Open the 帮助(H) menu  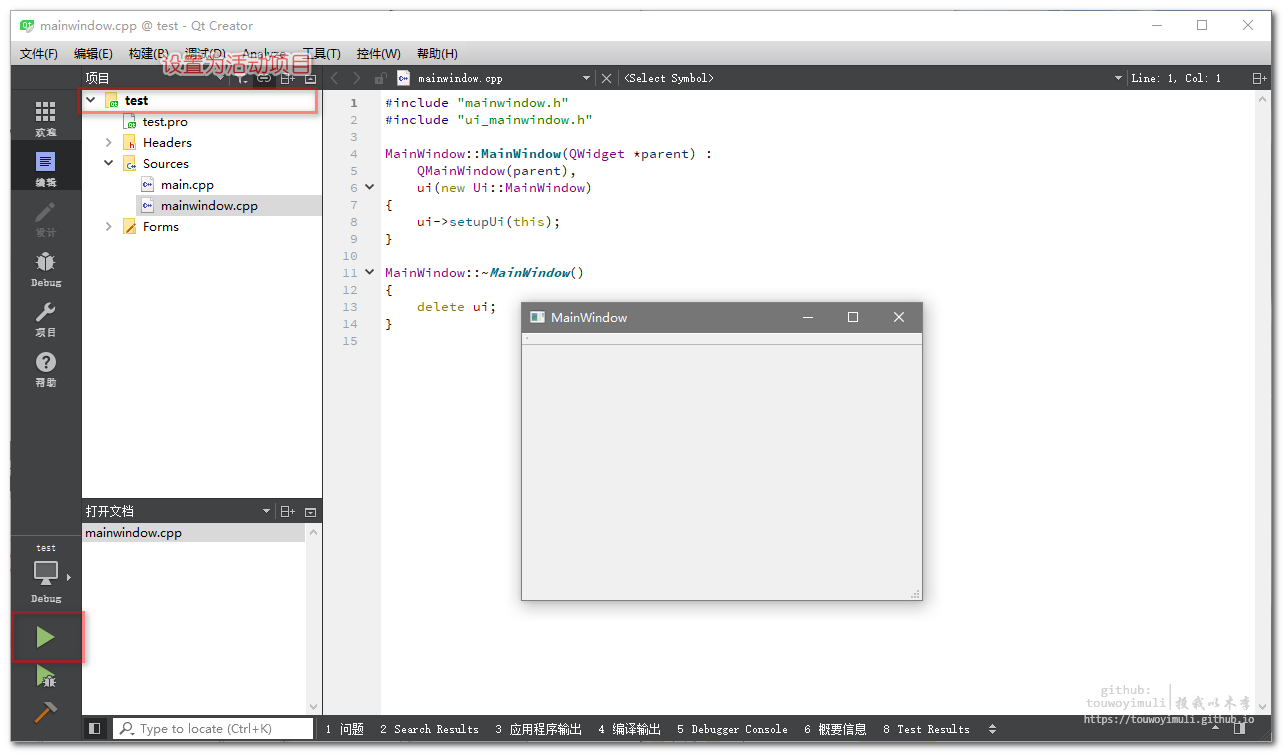[437, 54]
